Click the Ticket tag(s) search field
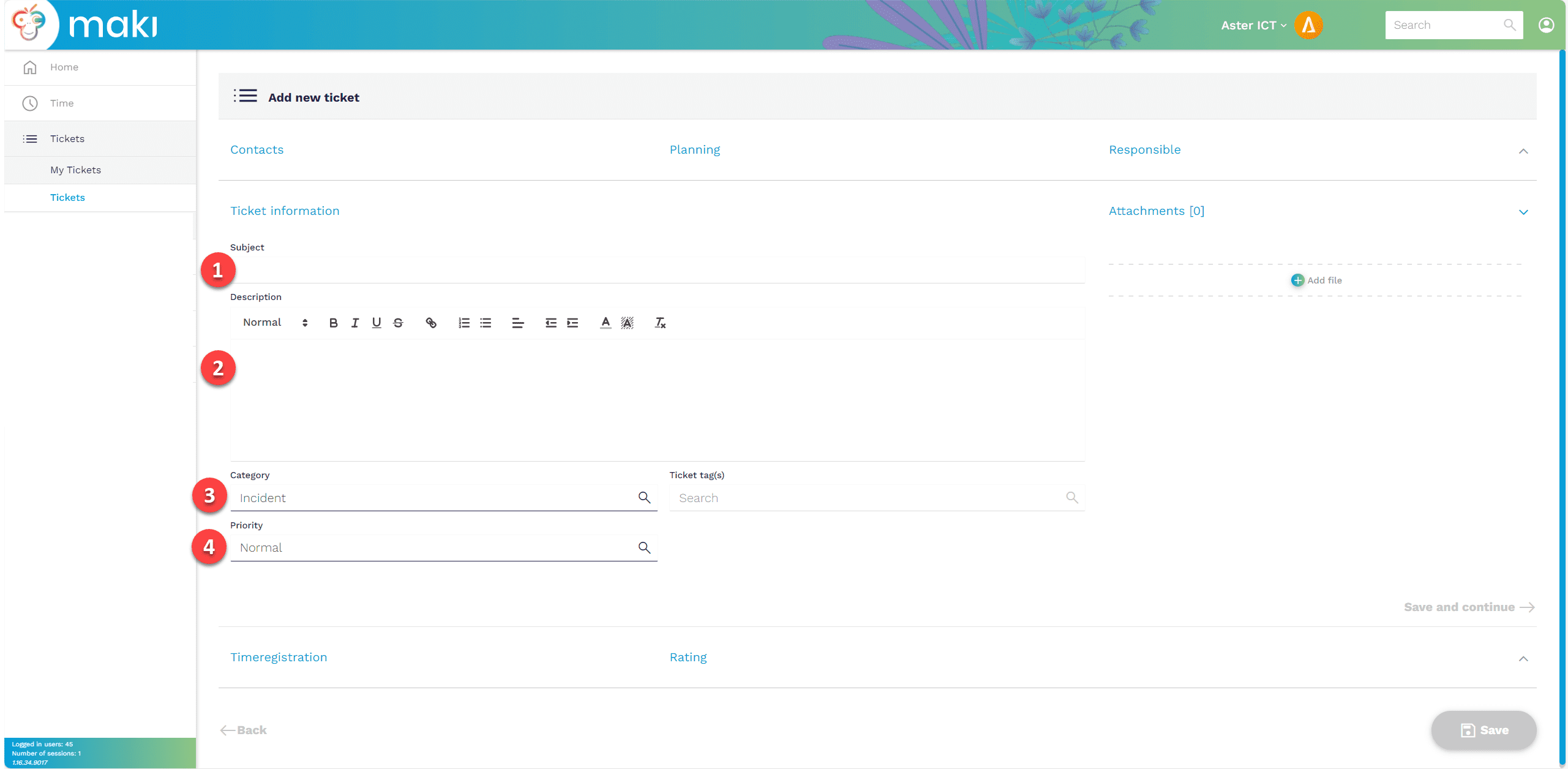 pos(869,498)
